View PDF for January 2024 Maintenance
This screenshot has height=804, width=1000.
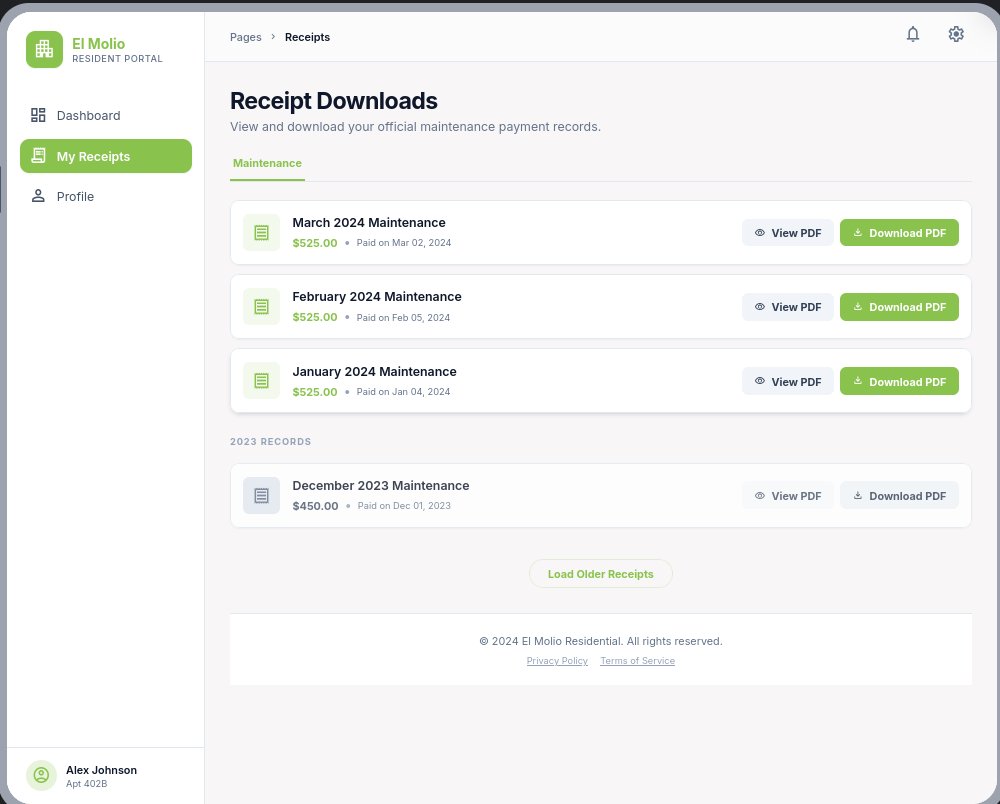(788, 381)
